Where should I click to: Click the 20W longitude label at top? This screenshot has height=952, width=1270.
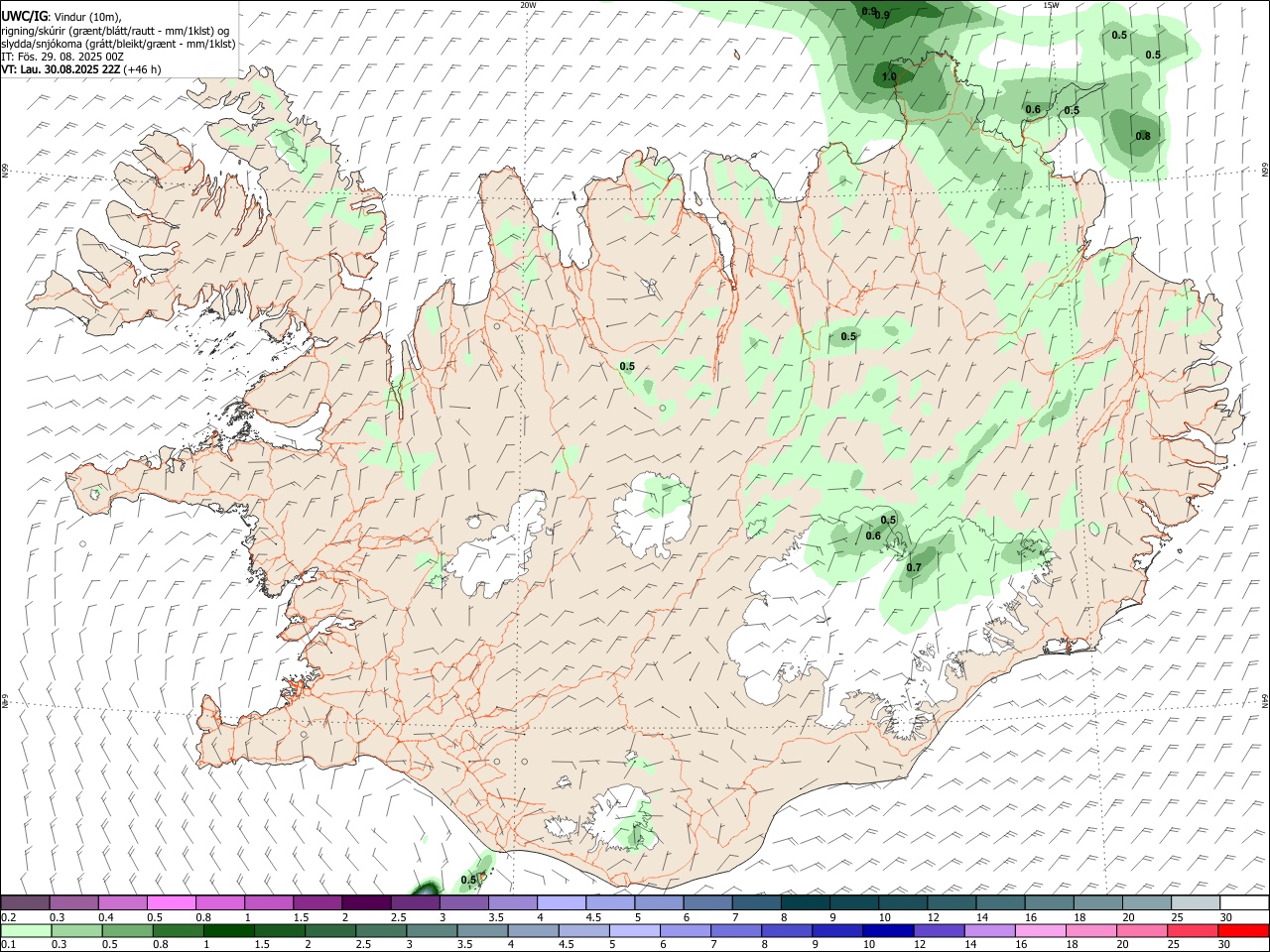(x=528, y=5)
